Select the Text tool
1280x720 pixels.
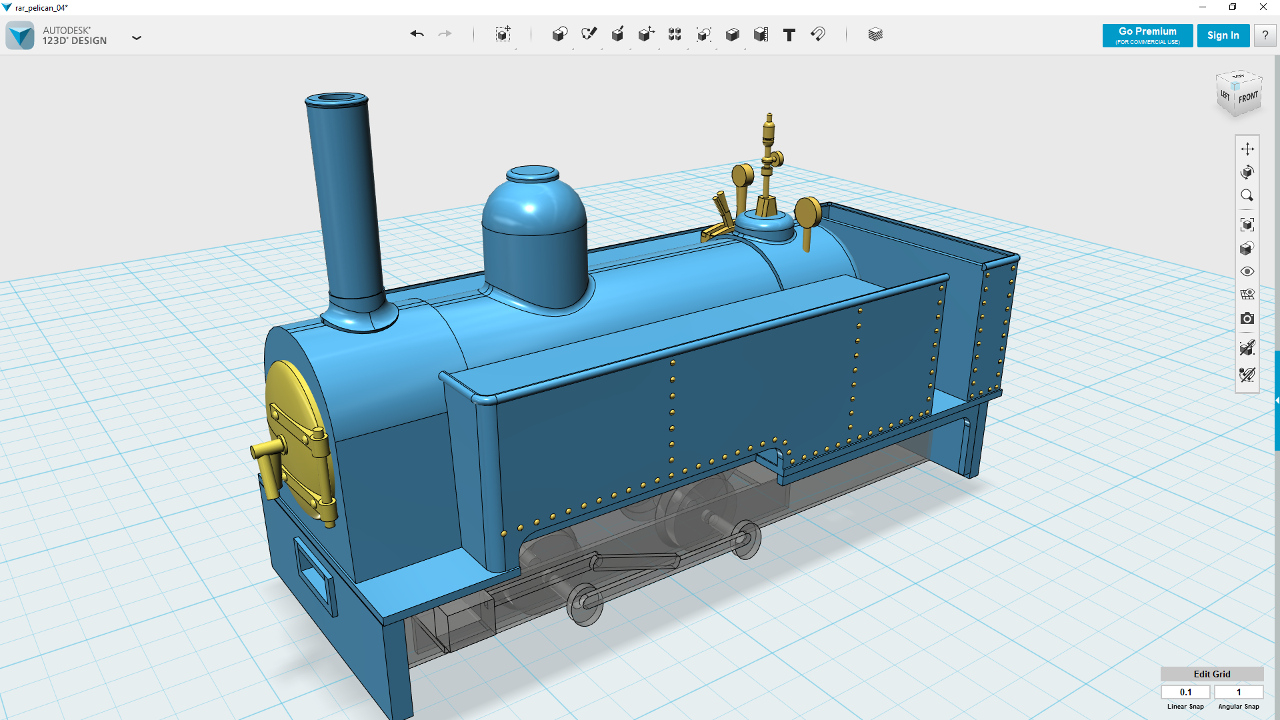789,34
